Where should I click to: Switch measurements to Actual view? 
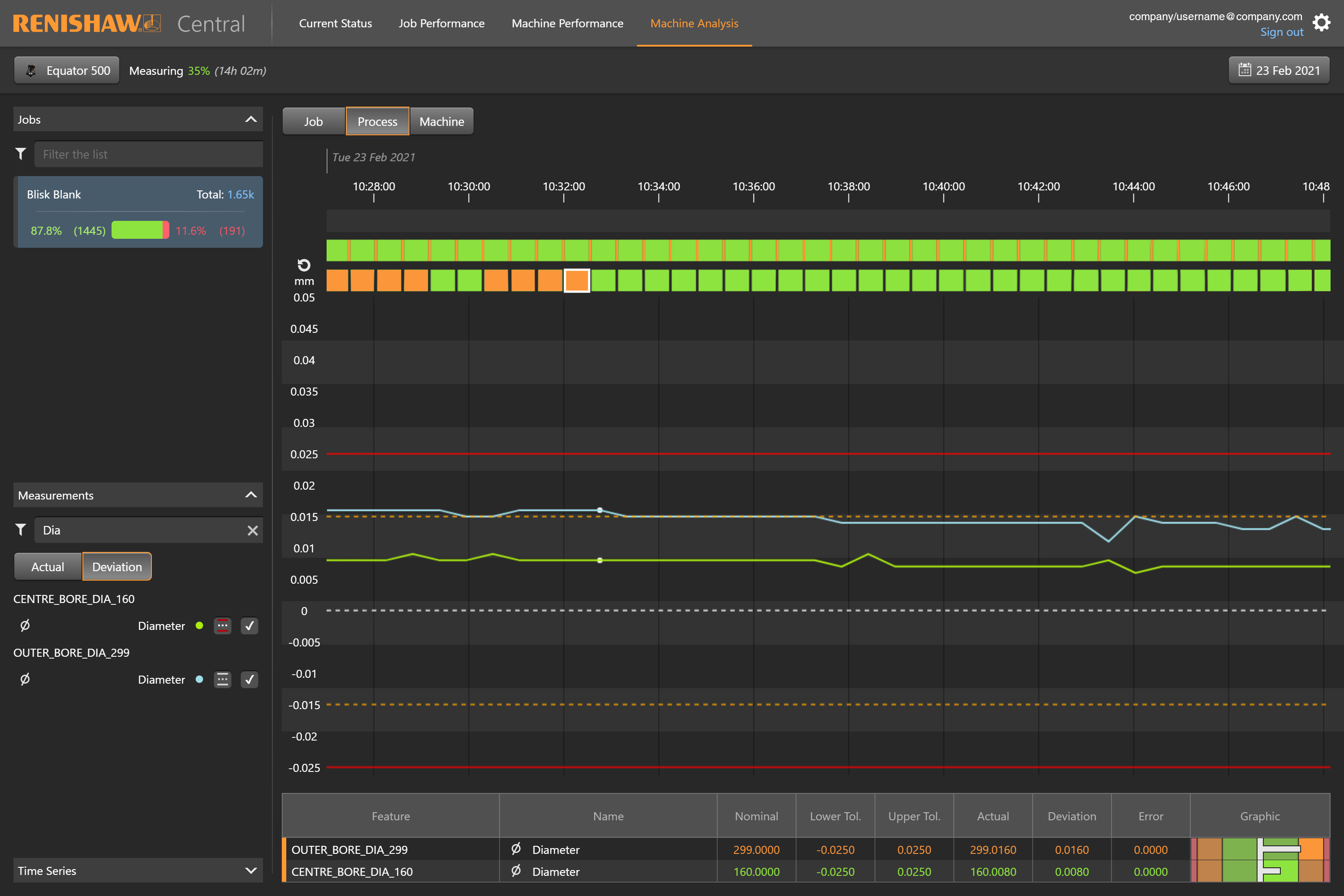tap(48, 567)
